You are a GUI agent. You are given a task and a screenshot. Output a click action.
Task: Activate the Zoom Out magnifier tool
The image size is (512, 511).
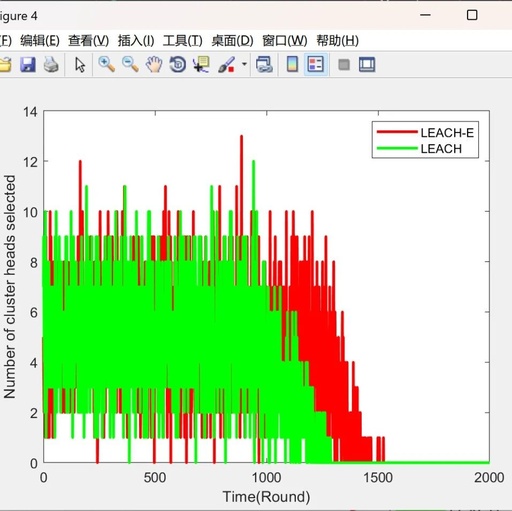tap(130, 64)
